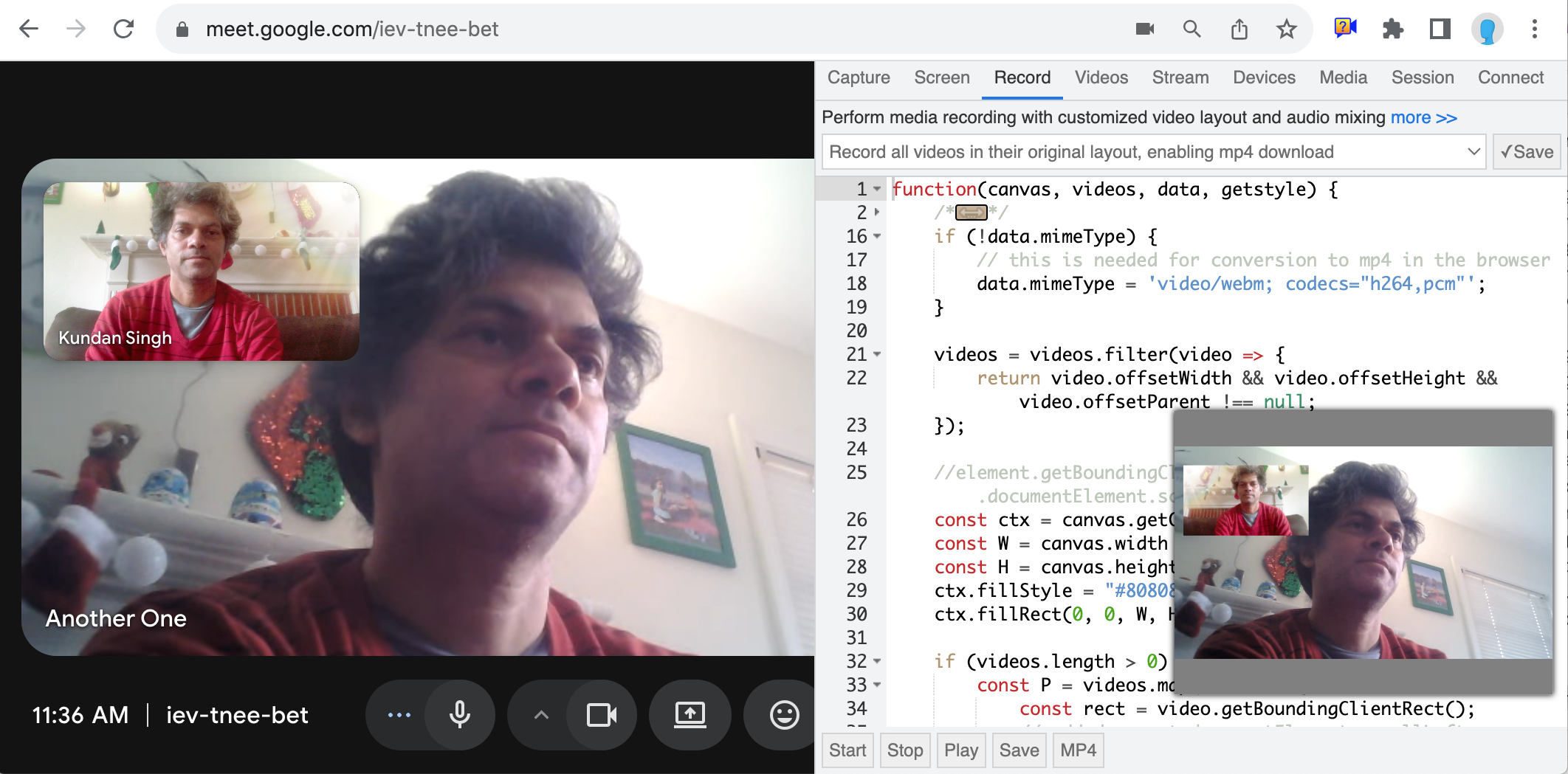The width and height of the screenshot is (1568, 774).
Task: Open more options in the Meet toolbar
Action: [399, 714]
